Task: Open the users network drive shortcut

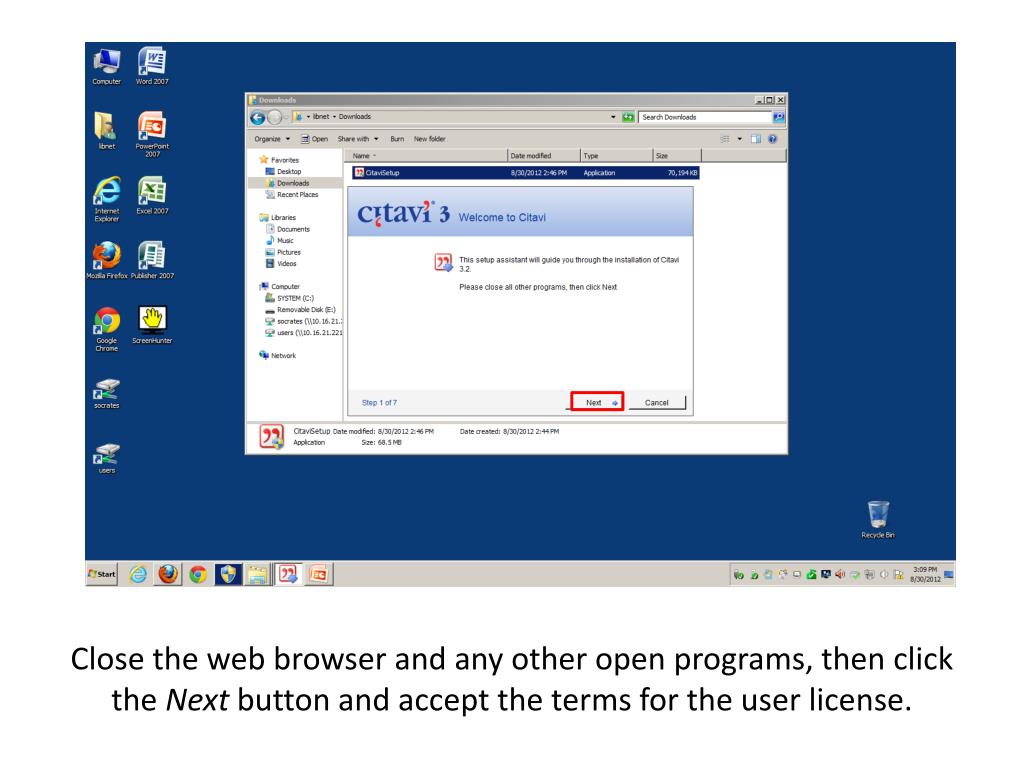Action: (106, 458)
